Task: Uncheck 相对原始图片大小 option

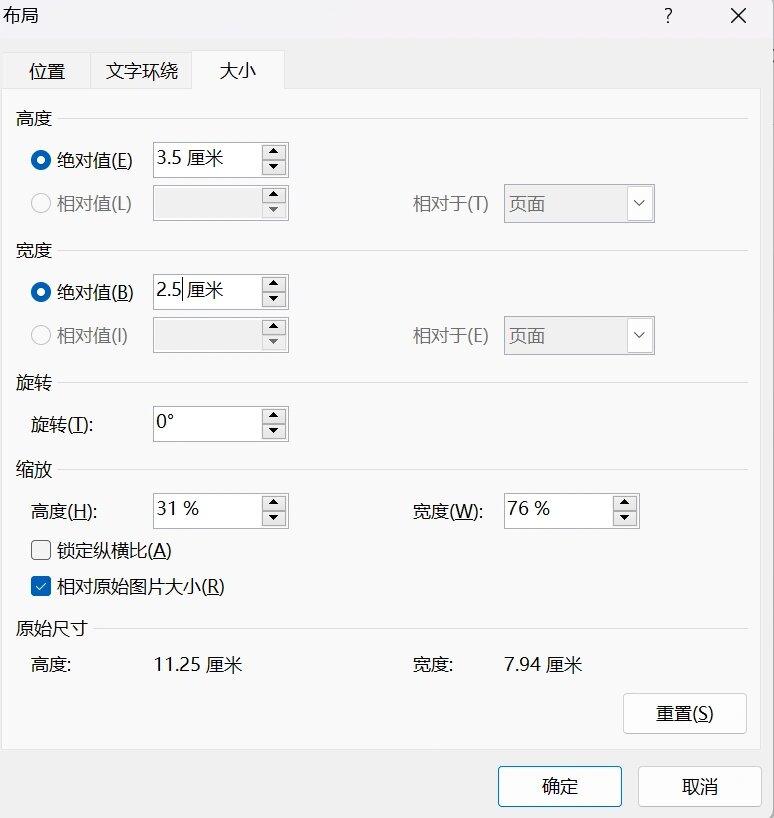Action: pos(41,587)
